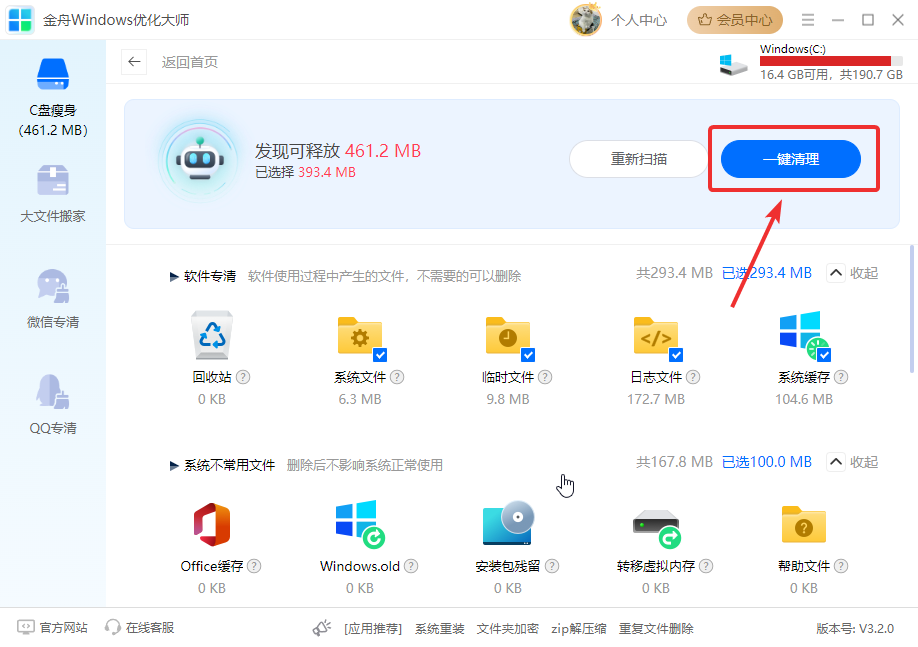Viewport: 918px width, 647px height.
Task: Uncheck the 临时文件 checkbox
Action: (528, 355)
